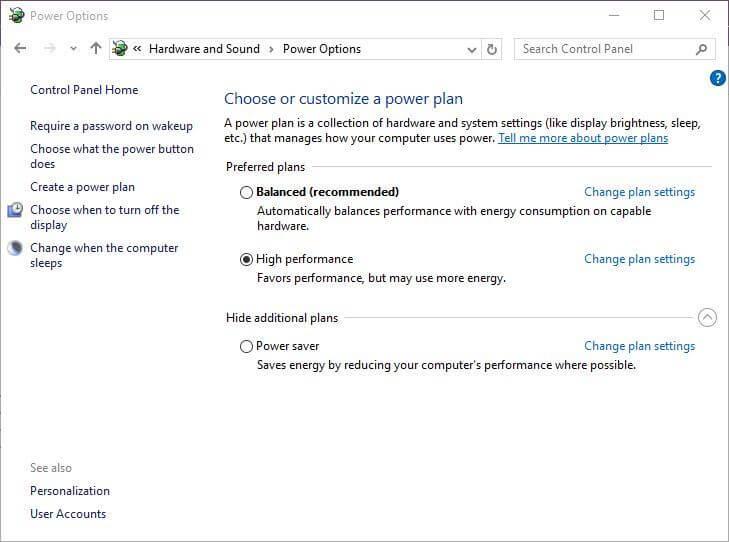Viewport: 729px width, 542px height.
Task: Open Help with the blue question mark
Action: (x=717, y=78)
